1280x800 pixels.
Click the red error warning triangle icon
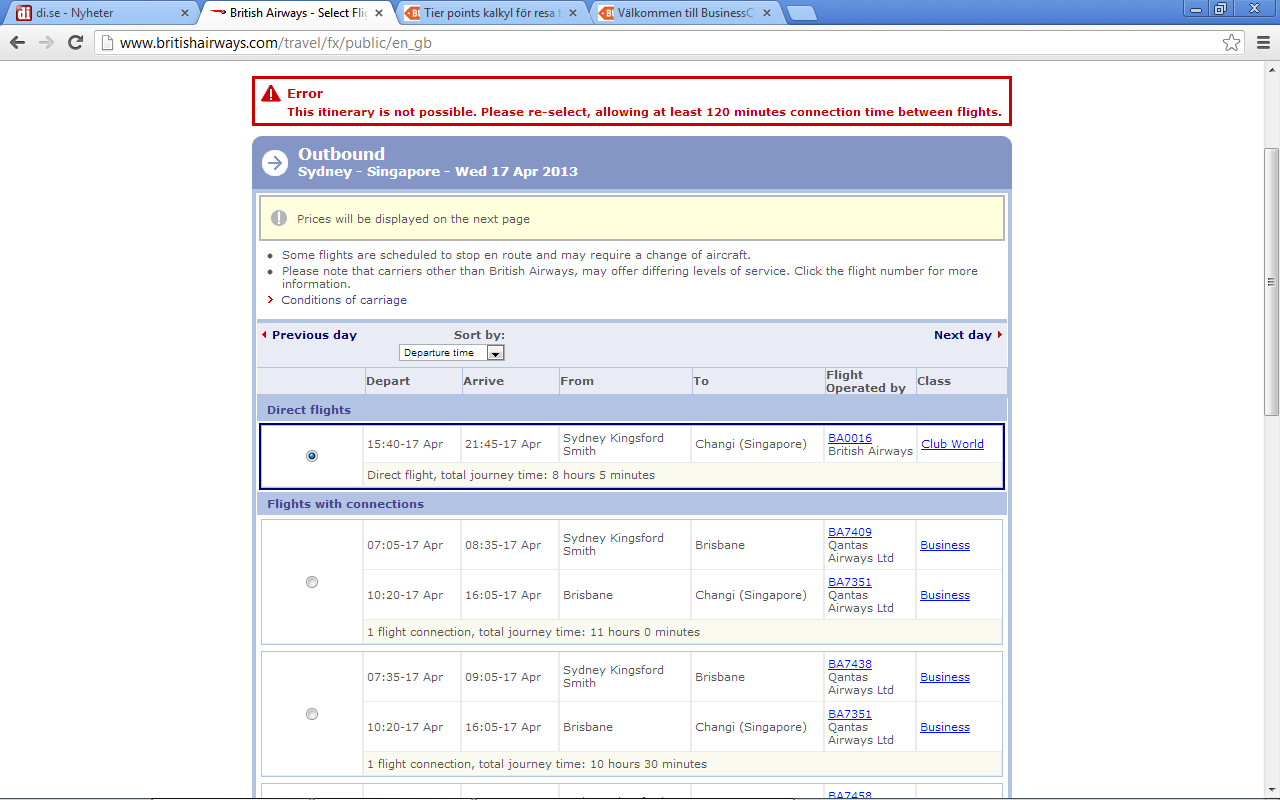pos(271,93)
